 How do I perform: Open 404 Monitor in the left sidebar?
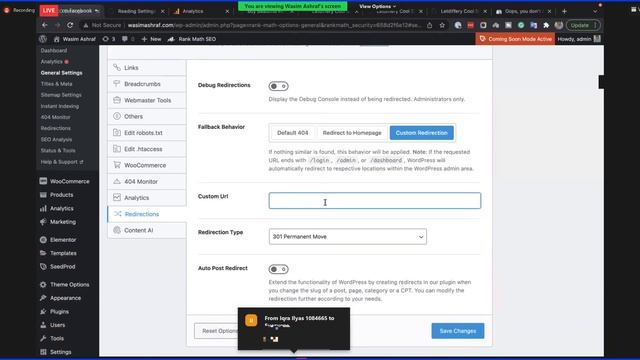(56, 117)
